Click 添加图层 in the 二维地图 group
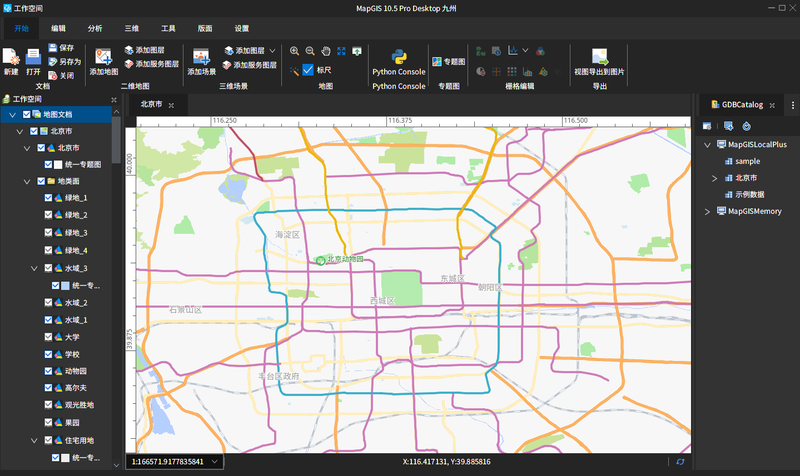800x476 pixels. [x=144, y=50]
